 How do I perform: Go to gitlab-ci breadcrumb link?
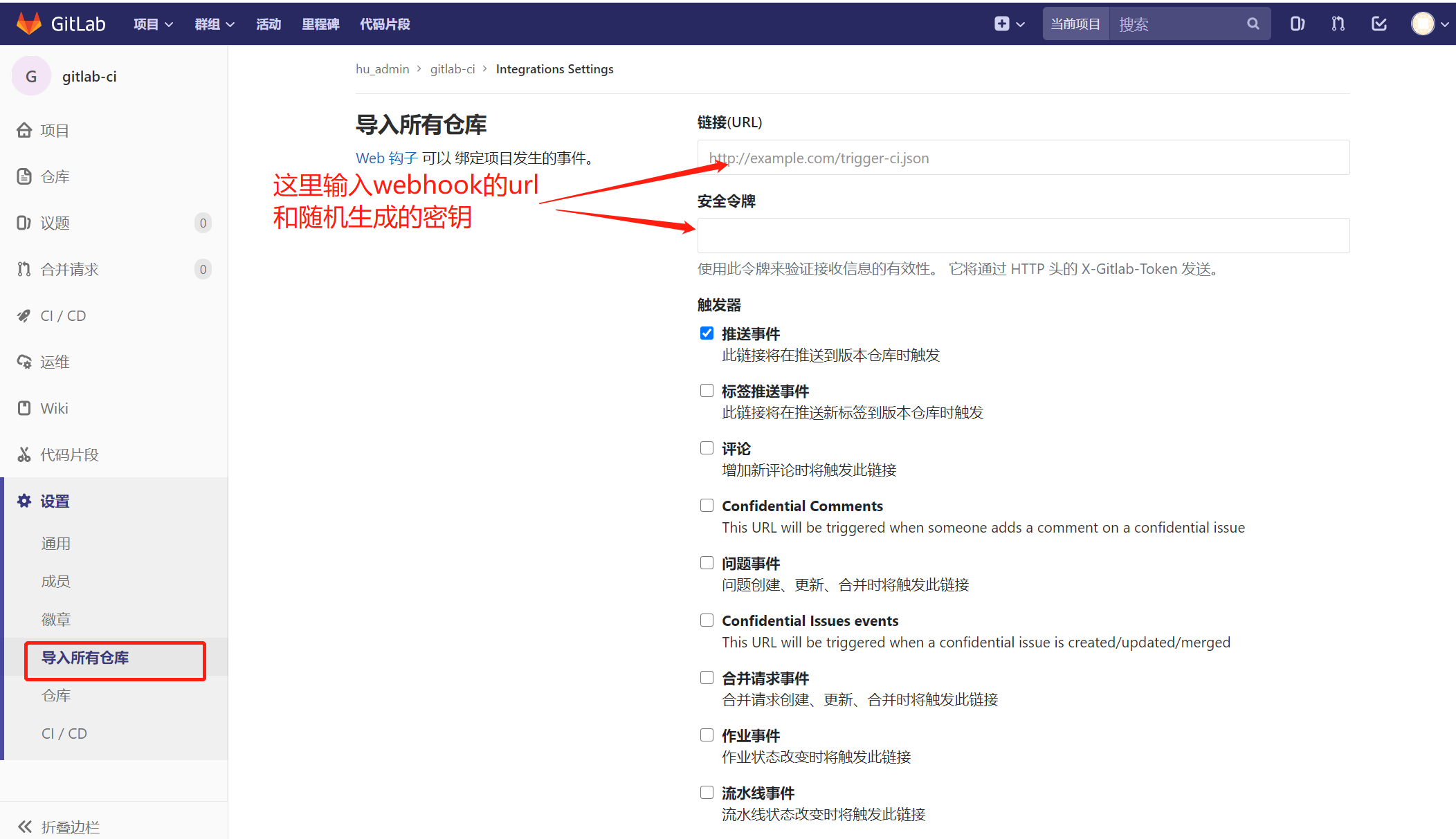[453, 69]
